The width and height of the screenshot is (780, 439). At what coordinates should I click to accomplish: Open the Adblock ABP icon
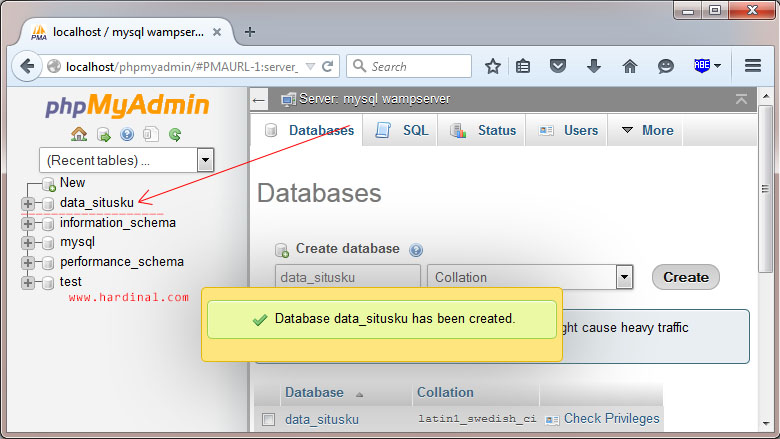(x=702, y=66)
